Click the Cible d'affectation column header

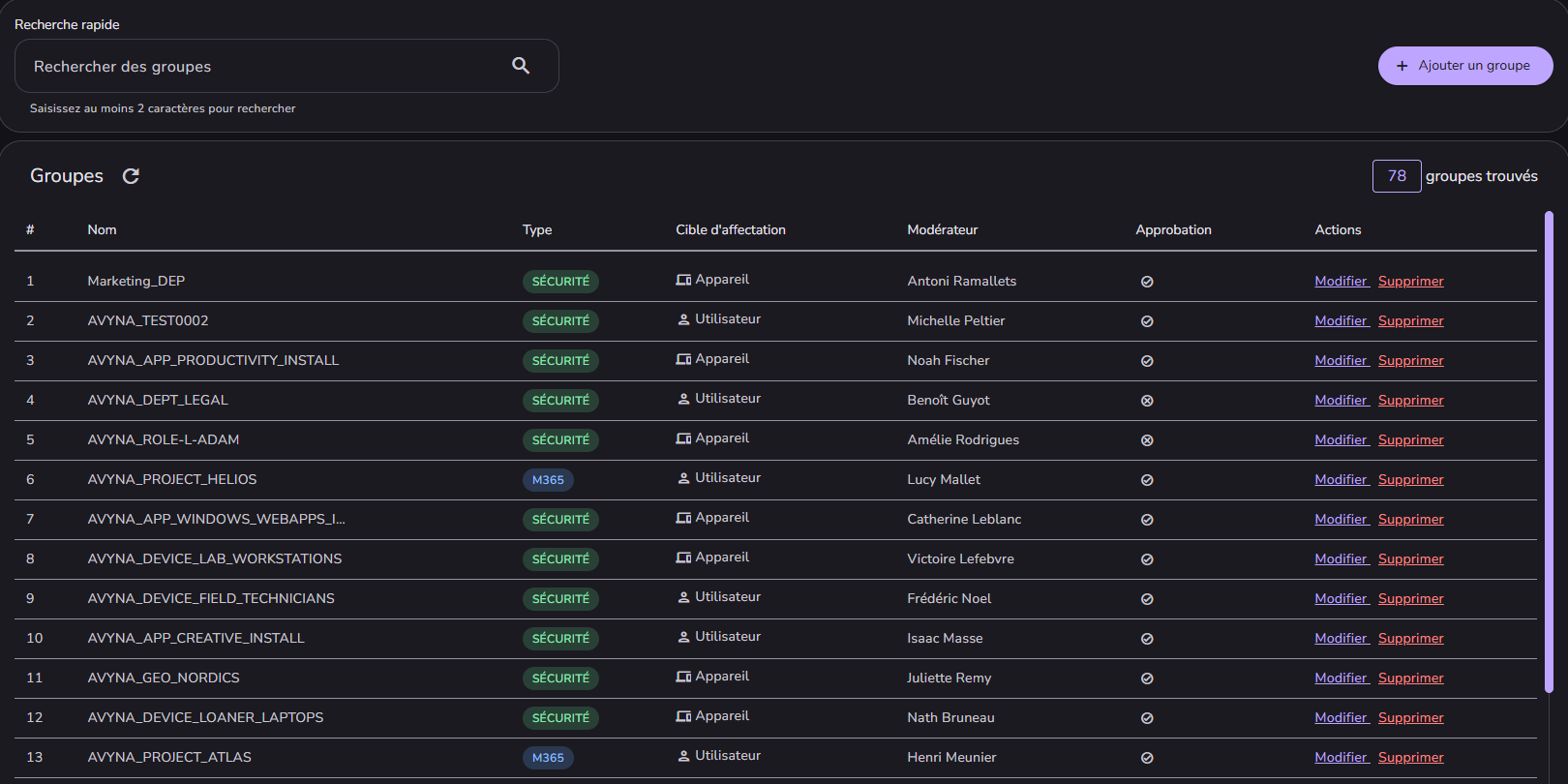731,230
